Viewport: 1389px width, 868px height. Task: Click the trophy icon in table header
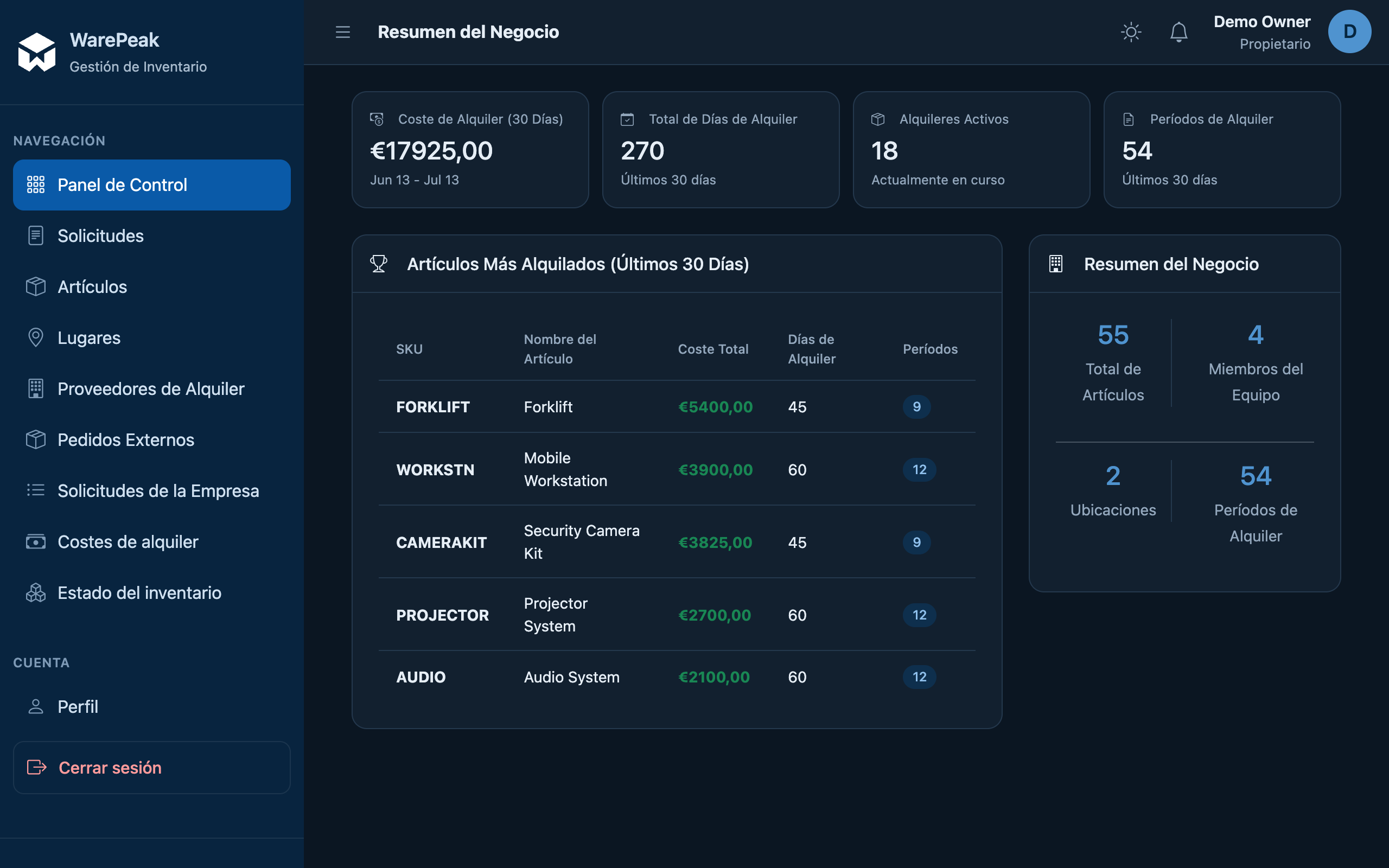[x=379, y=264]
